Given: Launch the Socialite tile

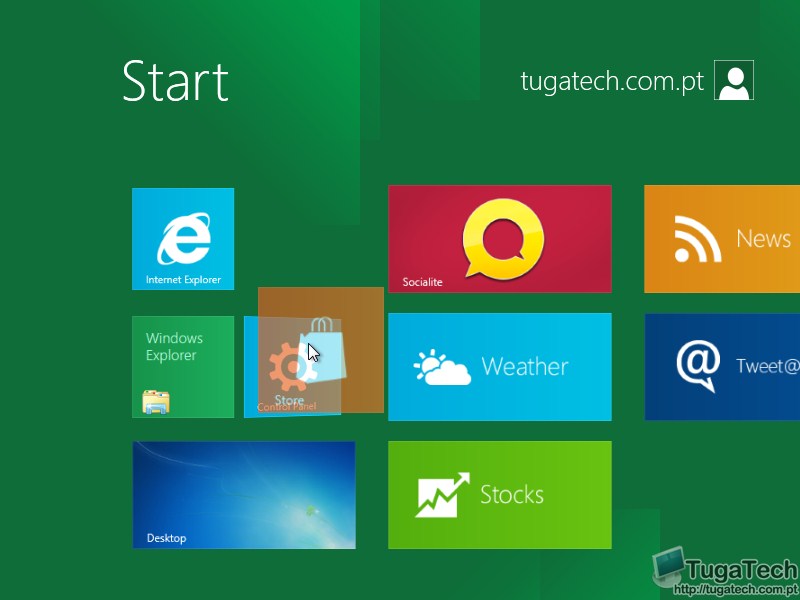Looking at the screenshot, I should tap(500, 239).
